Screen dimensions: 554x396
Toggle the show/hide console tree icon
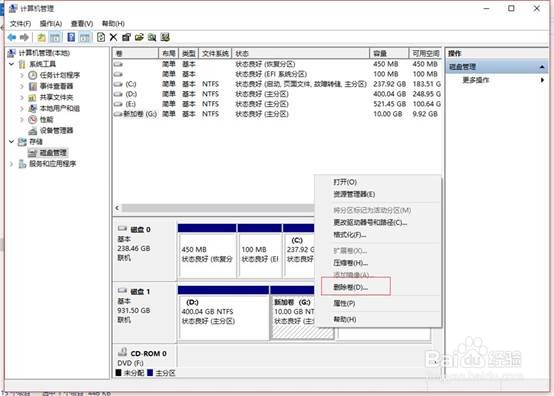[x=55, y=37]
